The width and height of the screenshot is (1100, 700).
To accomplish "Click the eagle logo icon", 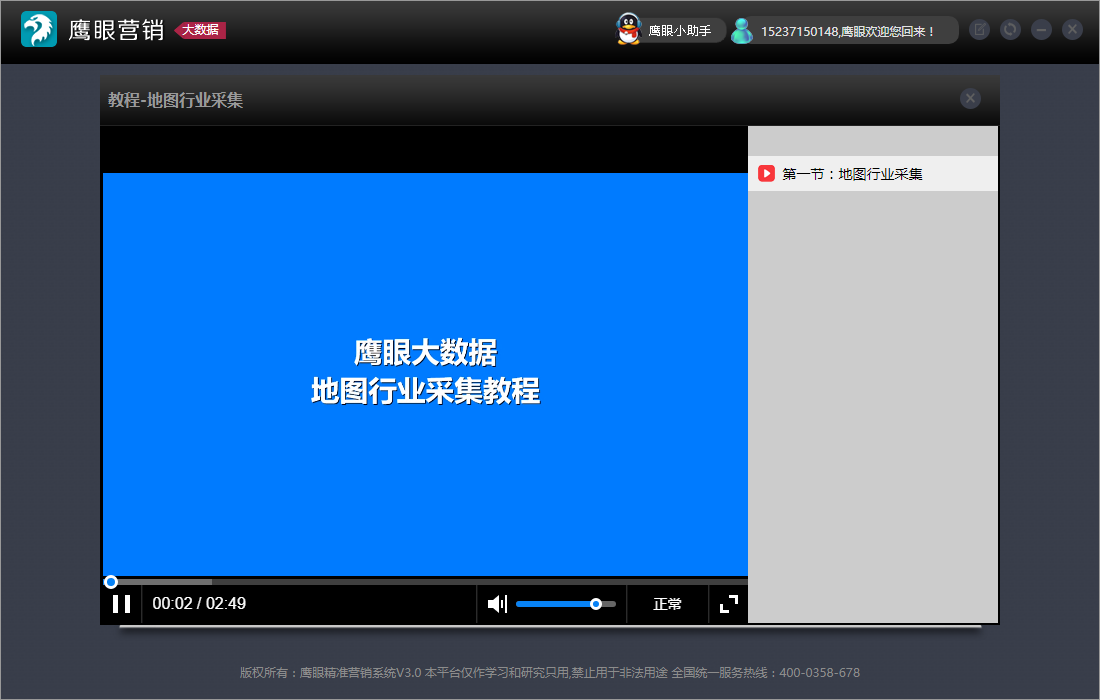I will (39, 29).
